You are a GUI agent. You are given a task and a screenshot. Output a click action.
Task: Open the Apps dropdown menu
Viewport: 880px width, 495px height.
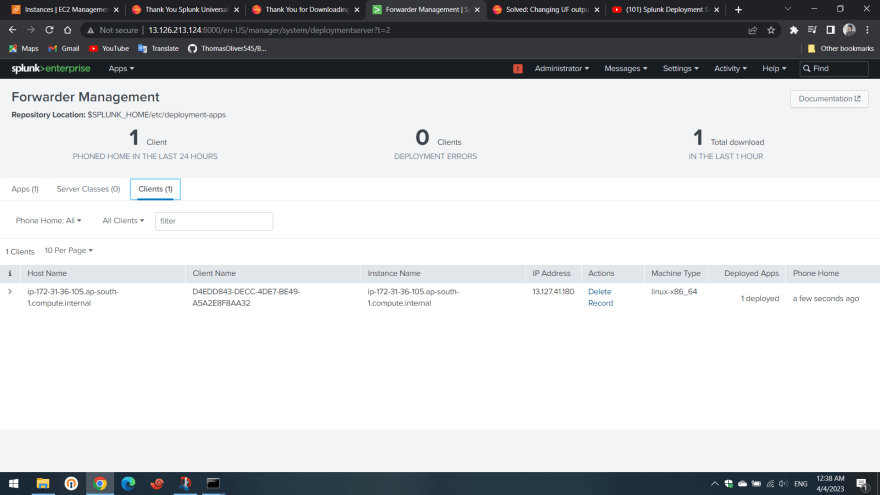coord(121,68)
